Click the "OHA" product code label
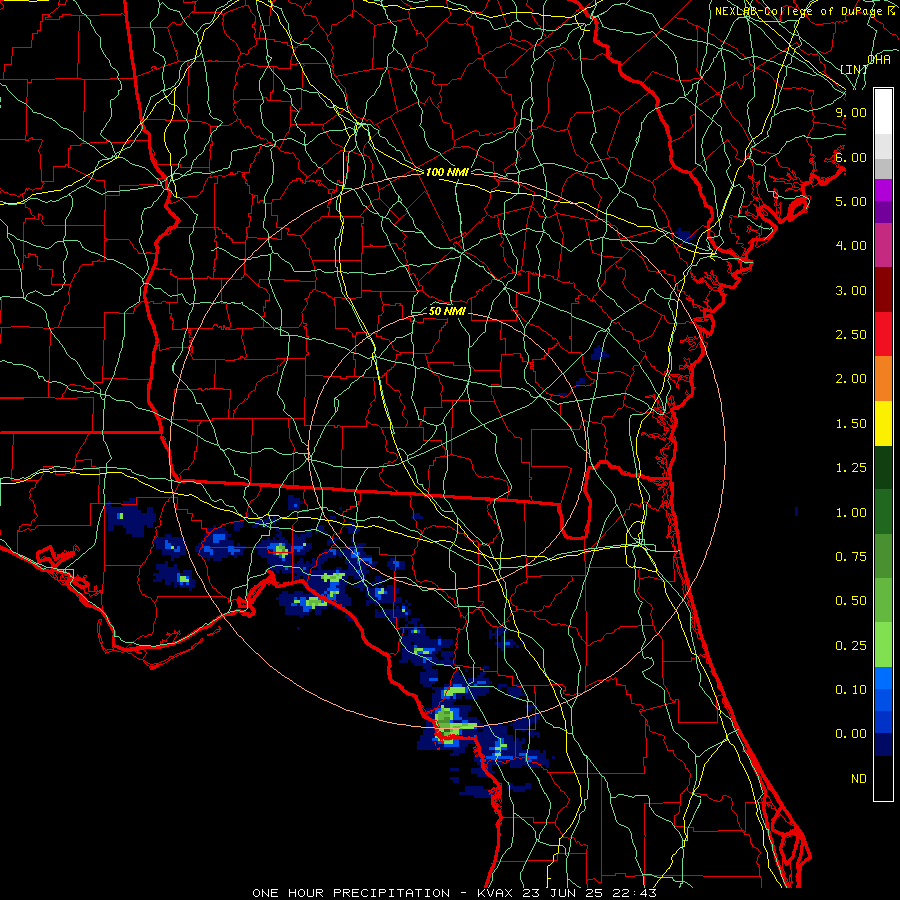 point(879,59)
